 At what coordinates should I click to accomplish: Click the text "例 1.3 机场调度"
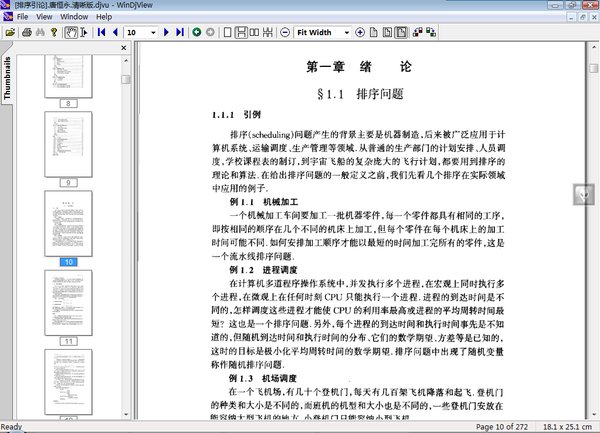262,378
